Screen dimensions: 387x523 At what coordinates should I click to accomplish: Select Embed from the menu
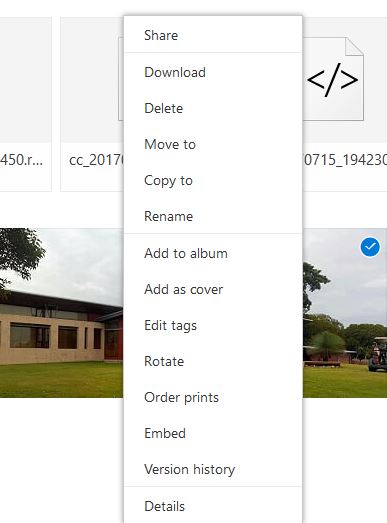pos(213,433)
